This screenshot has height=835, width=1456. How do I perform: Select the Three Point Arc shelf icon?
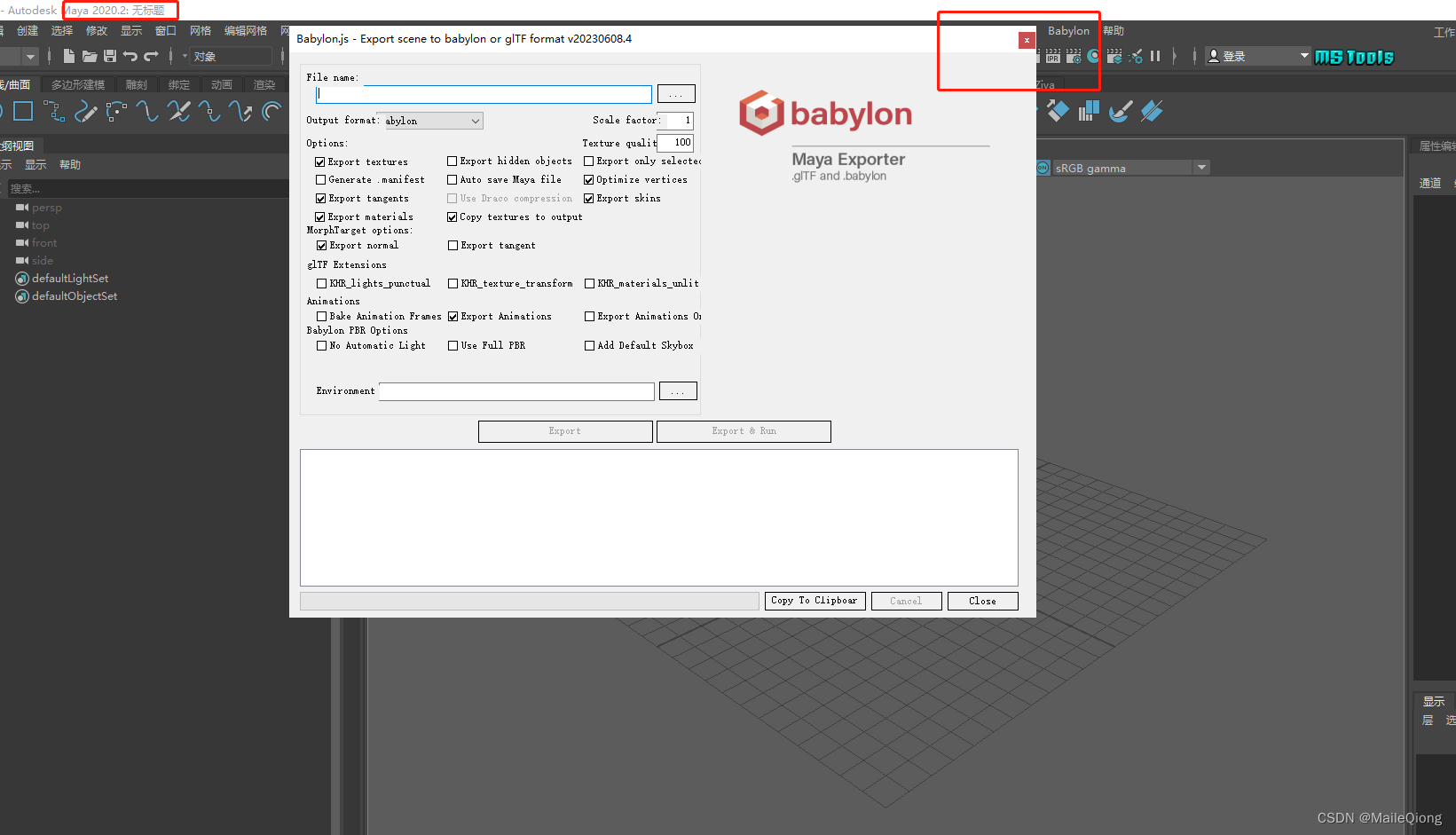click(116, 111)
